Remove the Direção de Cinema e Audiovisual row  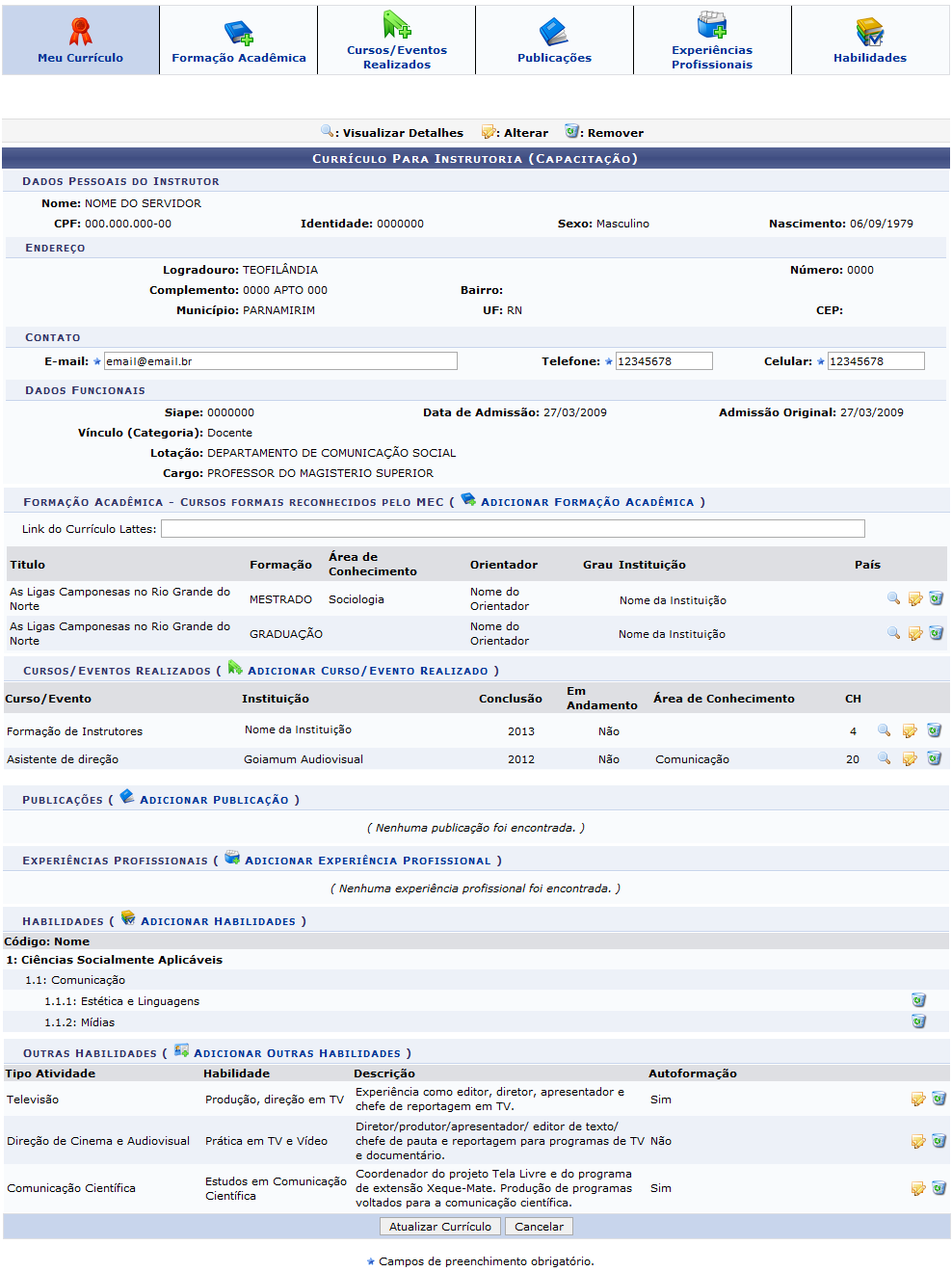939,1141
